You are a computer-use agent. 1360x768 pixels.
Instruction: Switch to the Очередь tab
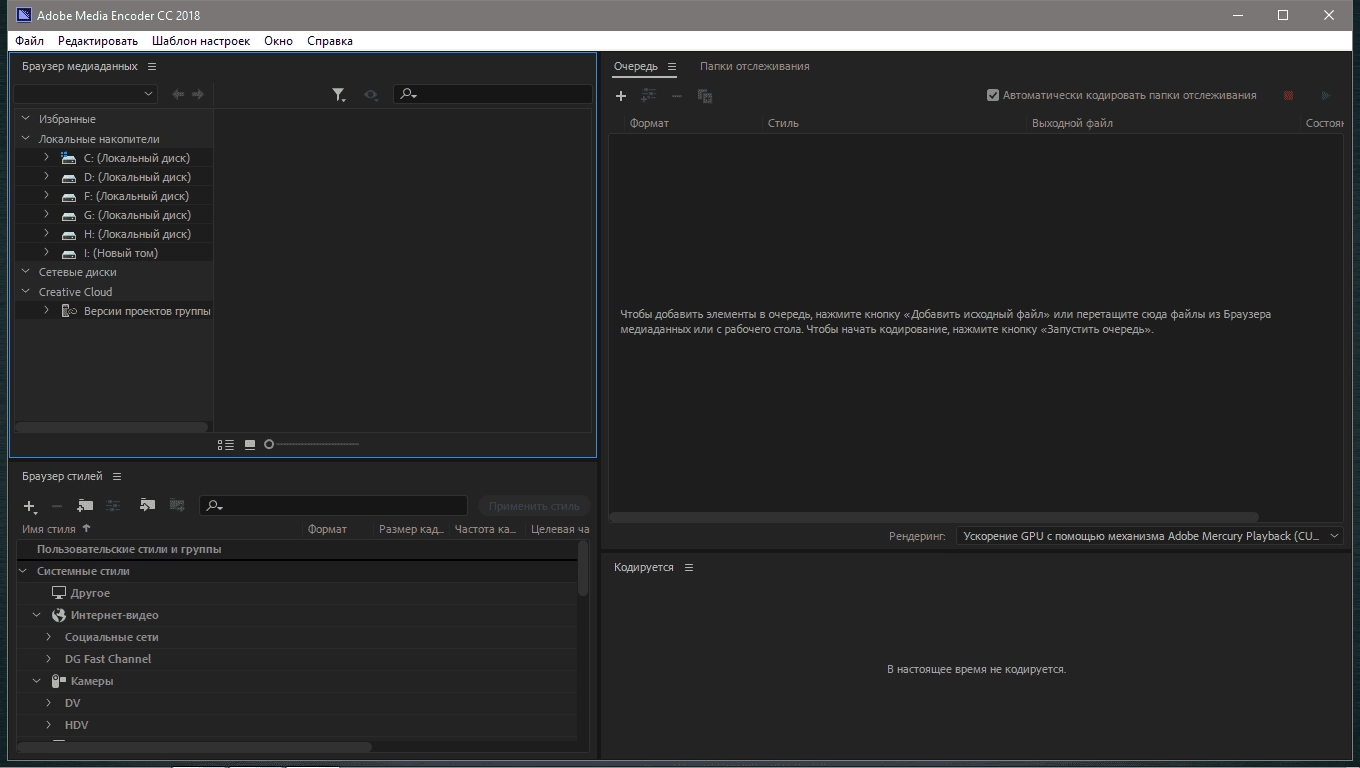pos(636,66)
